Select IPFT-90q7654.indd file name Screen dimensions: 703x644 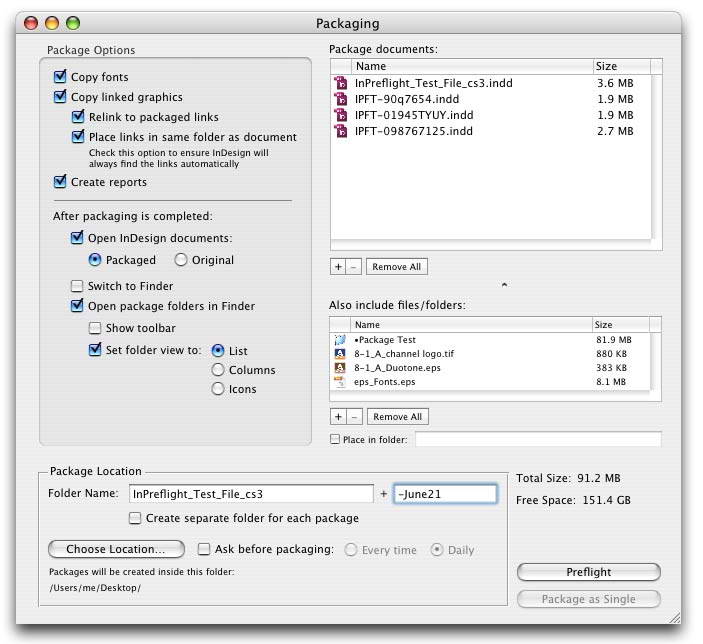(x=407, y=99)
